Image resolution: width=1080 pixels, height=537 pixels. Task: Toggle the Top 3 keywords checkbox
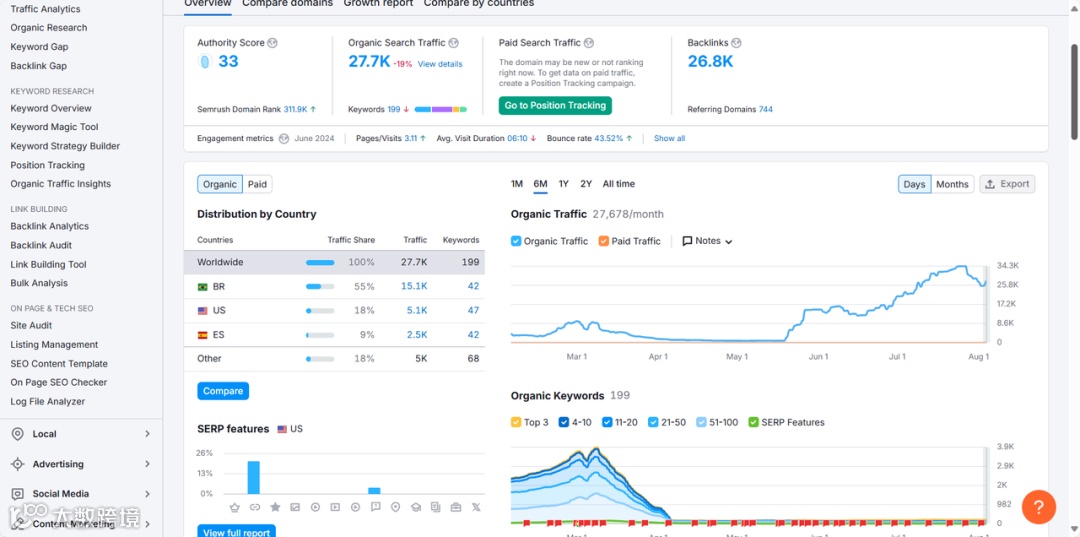(x=516, y=422)
